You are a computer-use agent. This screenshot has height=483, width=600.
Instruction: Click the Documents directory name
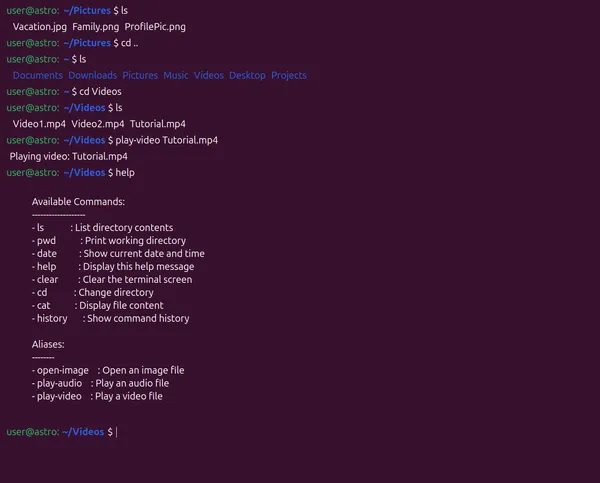coord(38,76)
